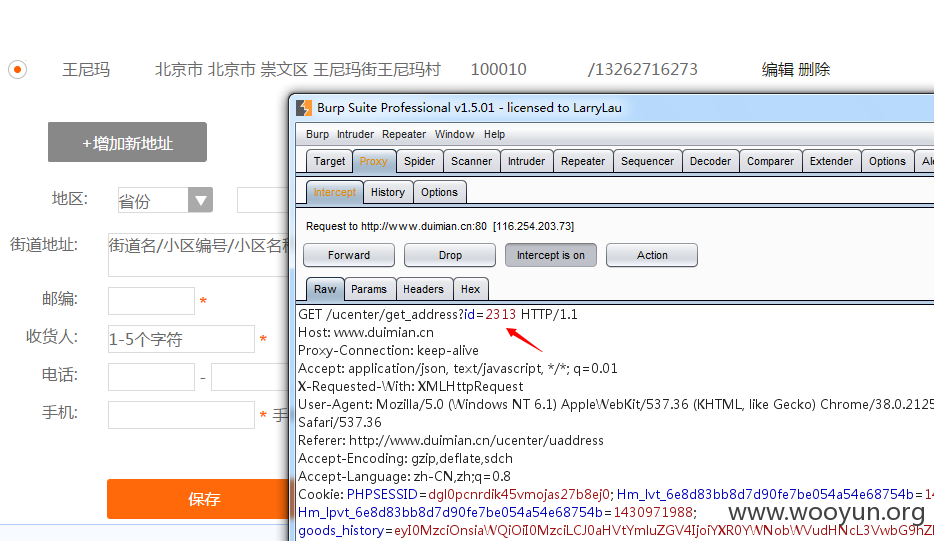Switch to the Spider tab
The height and width of the screenshot is (541, 934).
[x=419, y=161]
